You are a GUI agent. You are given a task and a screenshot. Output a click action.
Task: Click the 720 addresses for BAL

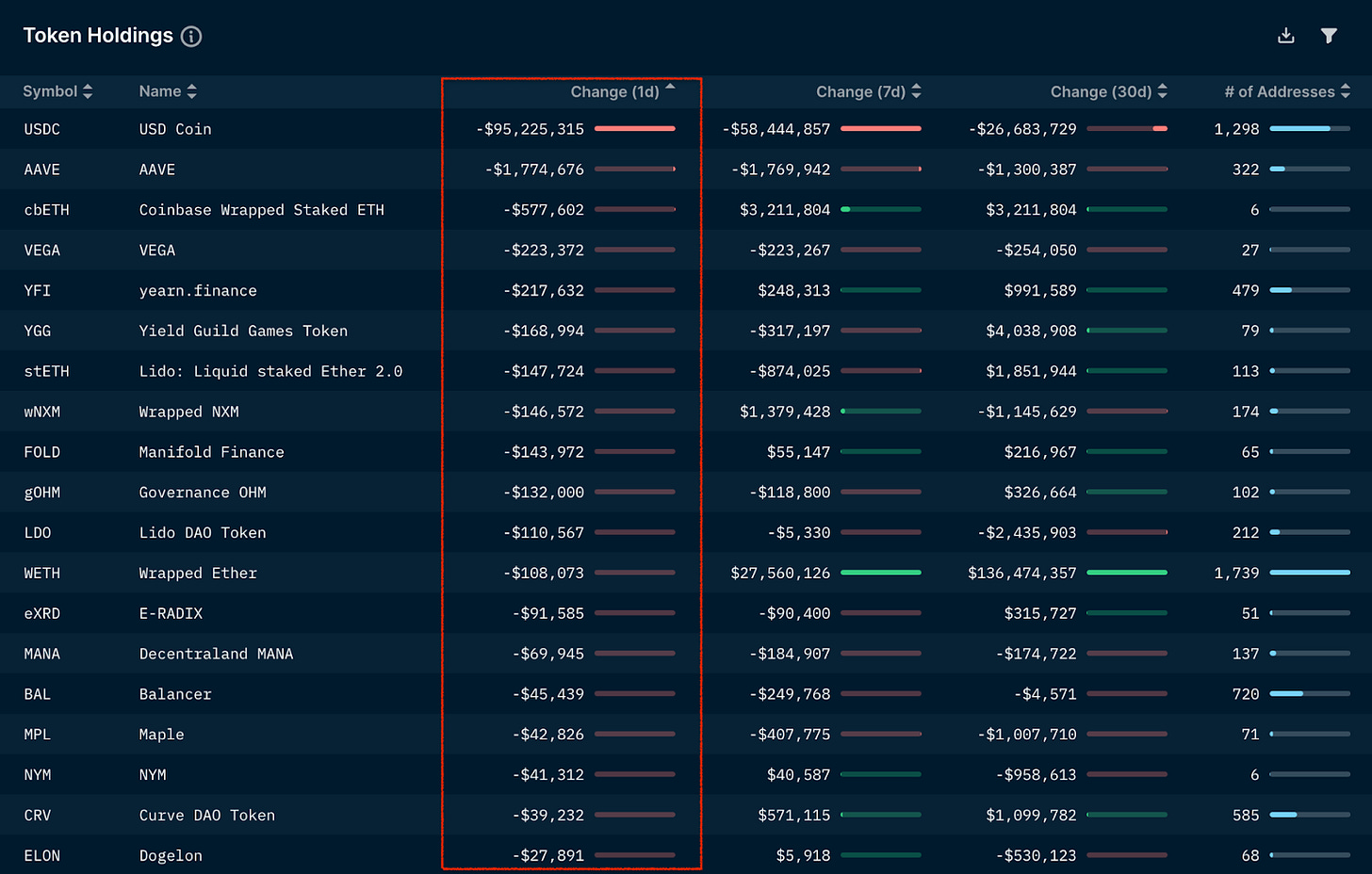[1246, 695]
